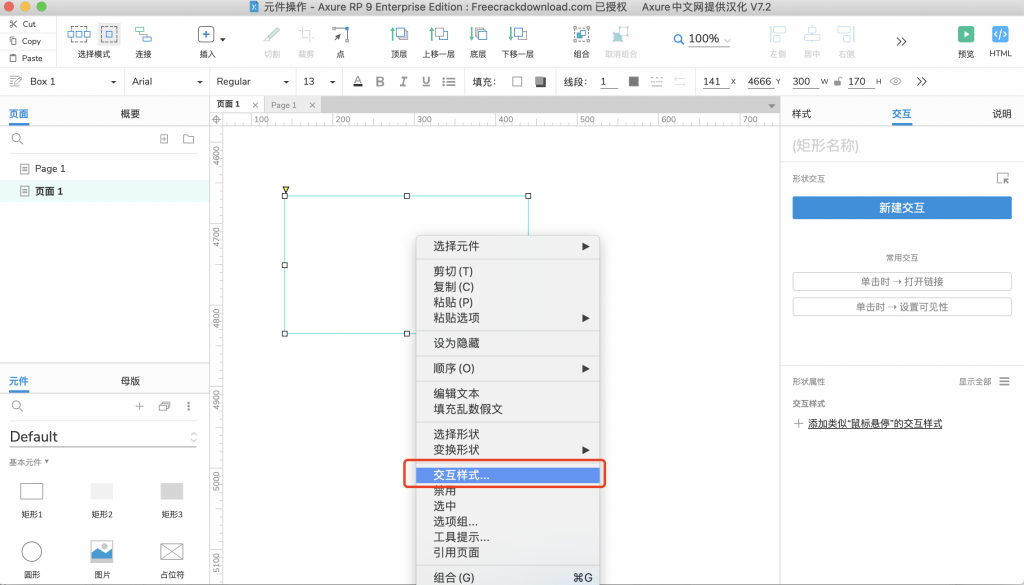This screenshot has width=1024, height=585.
Task: Select the Connect (连接) tool icon
Action: coord(144,35)
